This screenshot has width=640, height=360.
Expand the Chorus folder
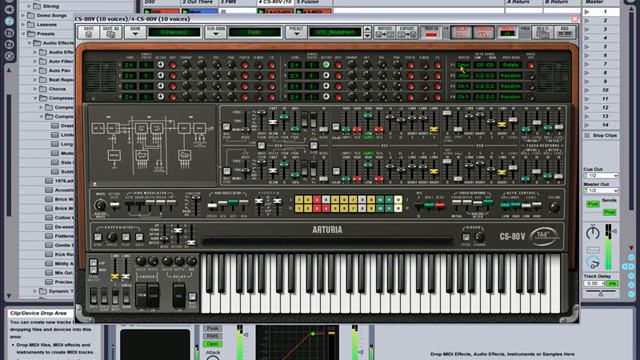pos(36,89)
